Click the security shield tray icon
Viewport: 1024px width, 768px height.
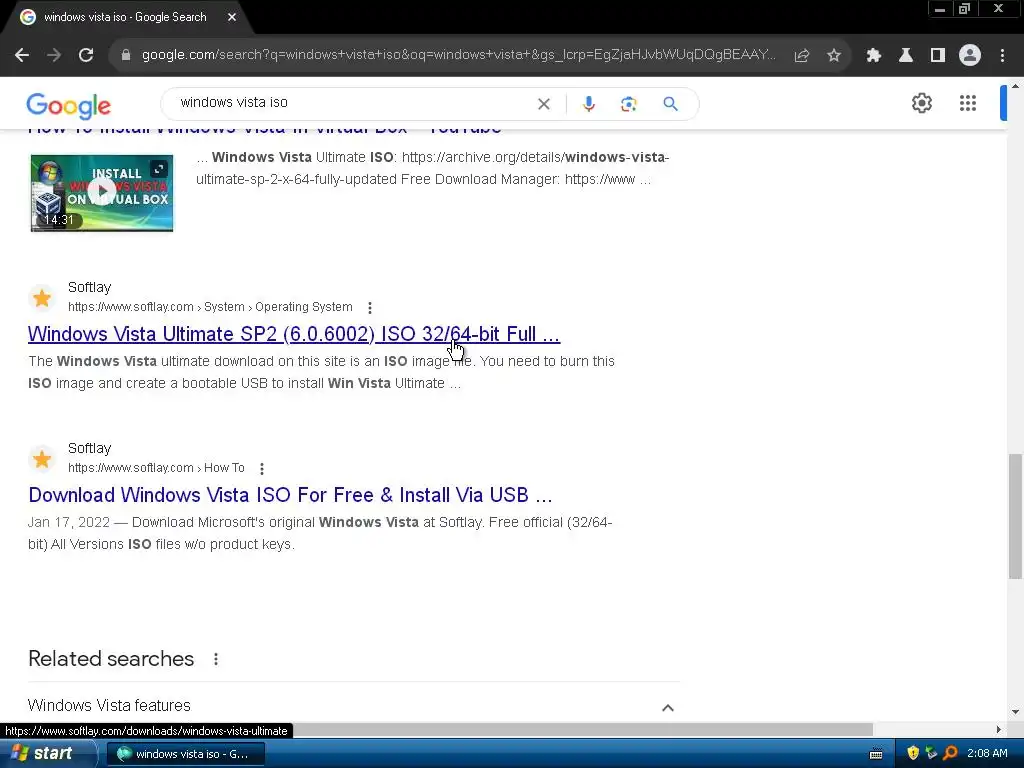pos(913,753)
